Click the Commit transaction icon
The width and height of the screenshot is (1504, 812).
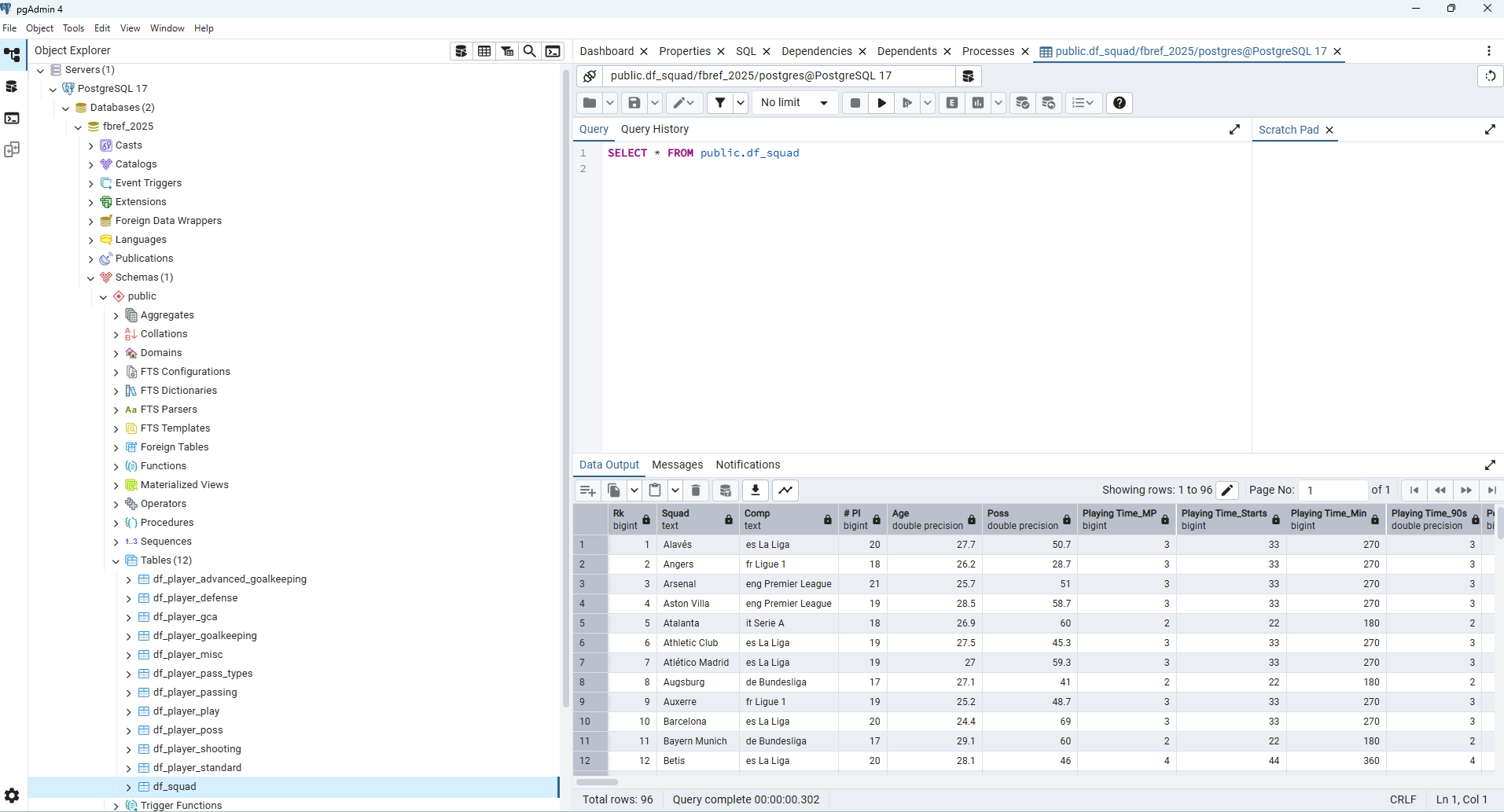(x=1022, y=103)
